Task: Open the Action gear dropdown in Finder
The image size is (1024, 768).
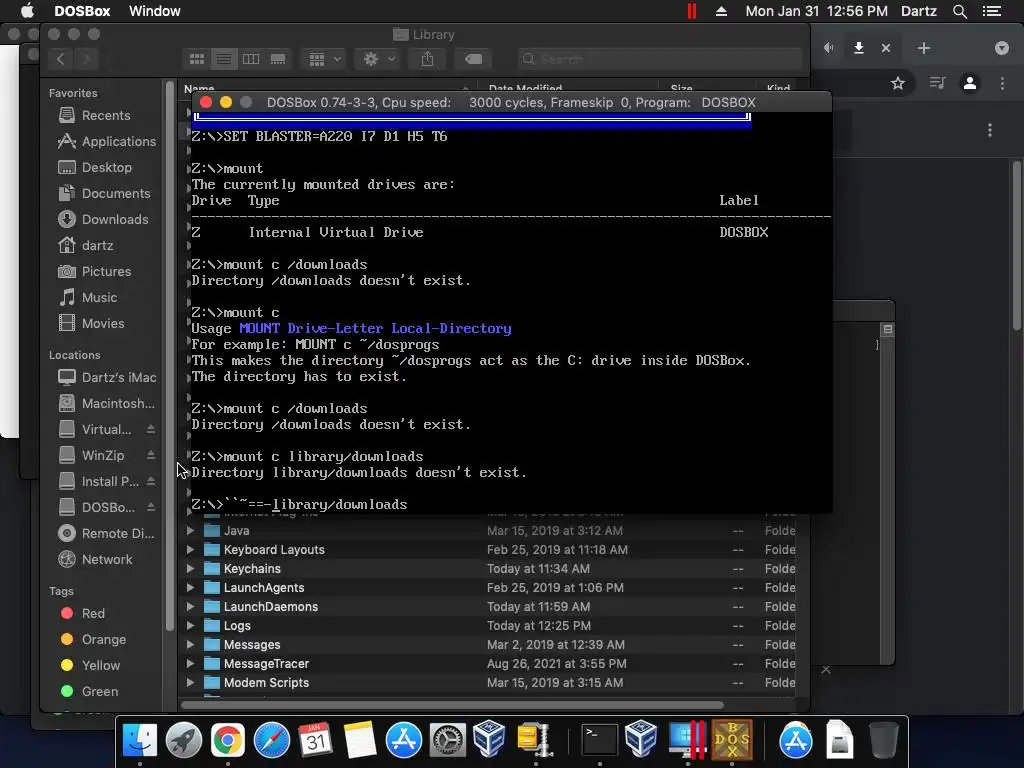Action: 379,59
